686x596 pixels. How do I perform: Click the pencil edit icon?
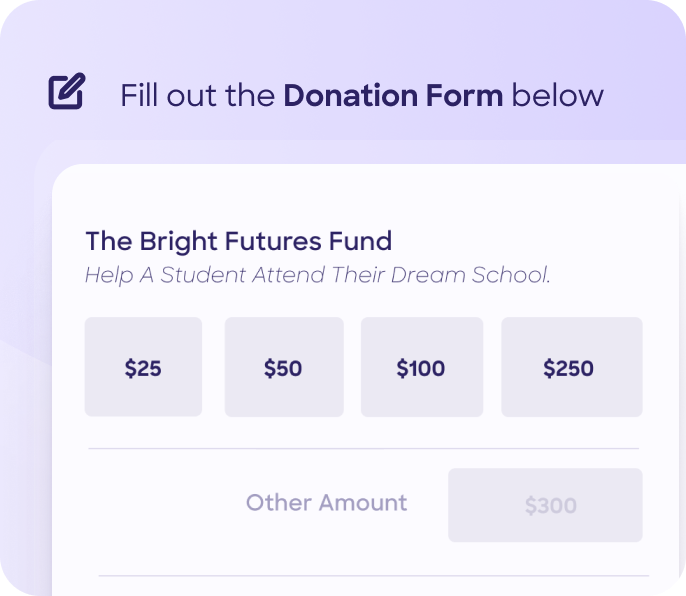(x=66, y=92)
